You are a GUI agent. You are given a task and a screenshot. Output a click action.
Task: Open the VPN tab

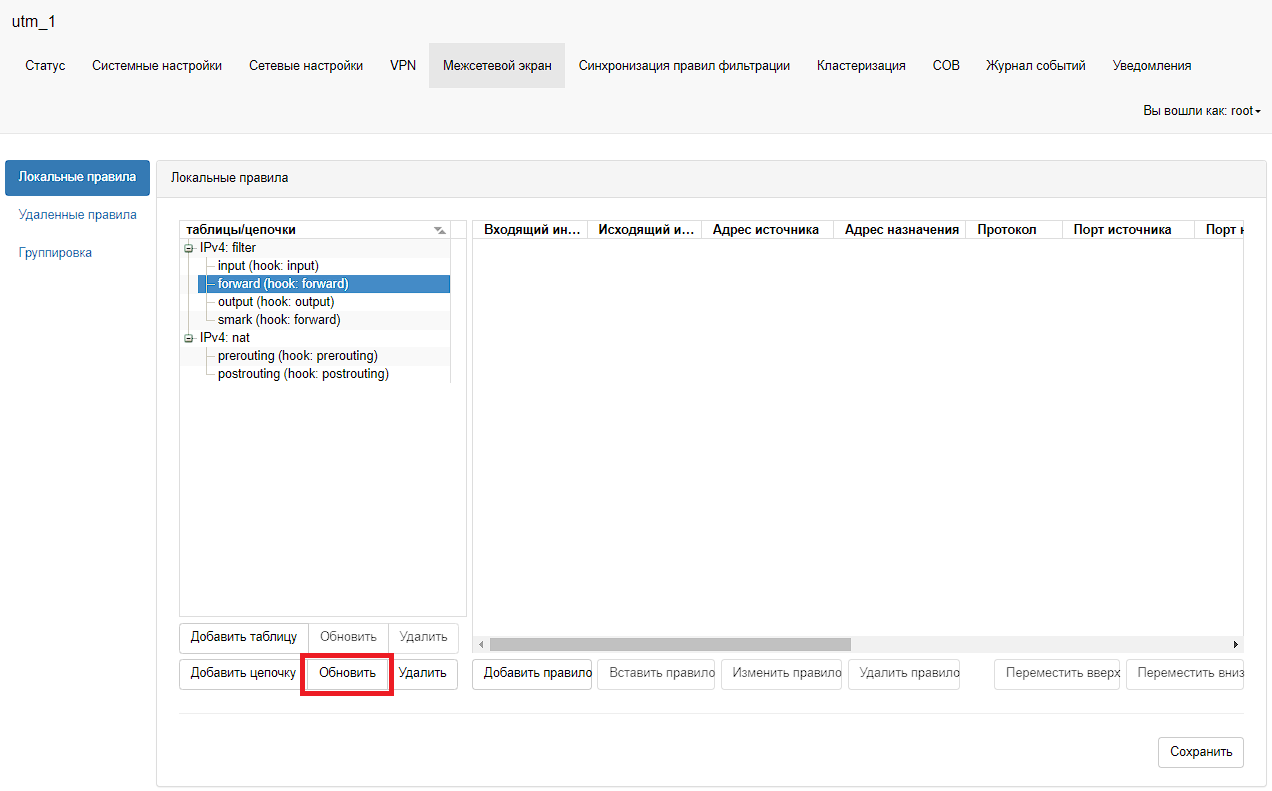tap(403, 66)
